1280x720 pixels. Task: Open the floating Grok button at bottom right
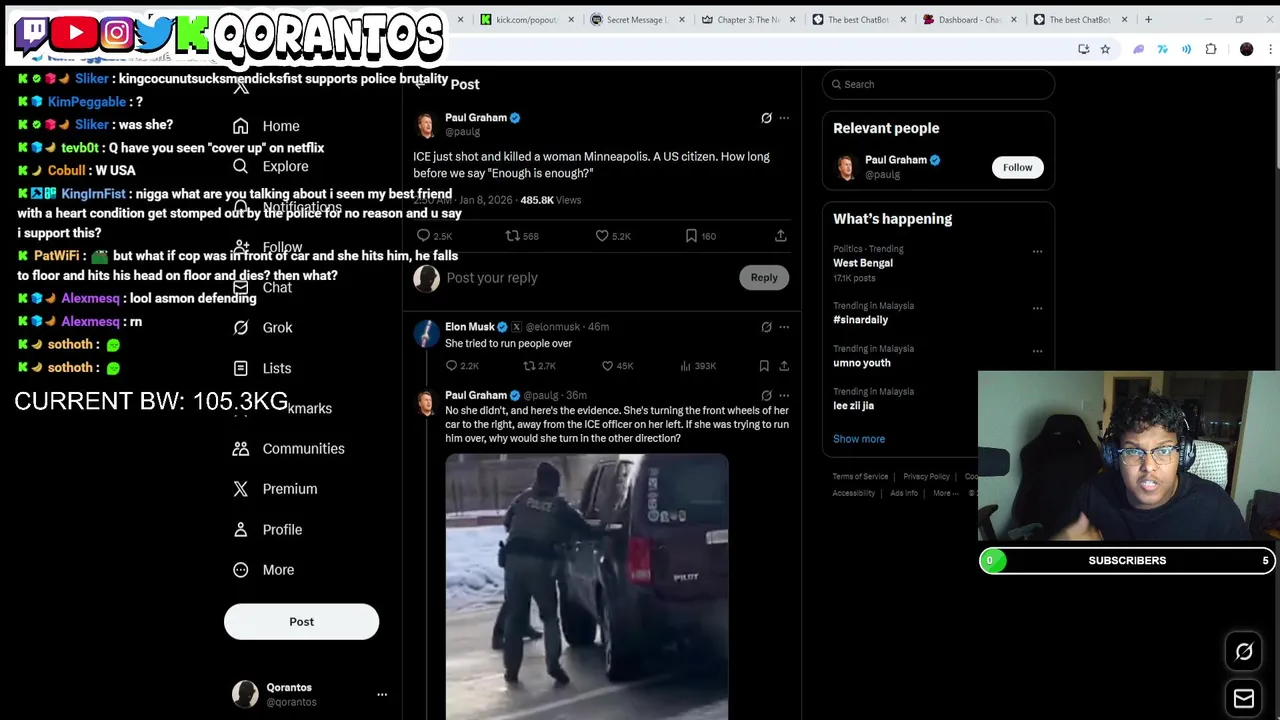(x=1244, y=652)
